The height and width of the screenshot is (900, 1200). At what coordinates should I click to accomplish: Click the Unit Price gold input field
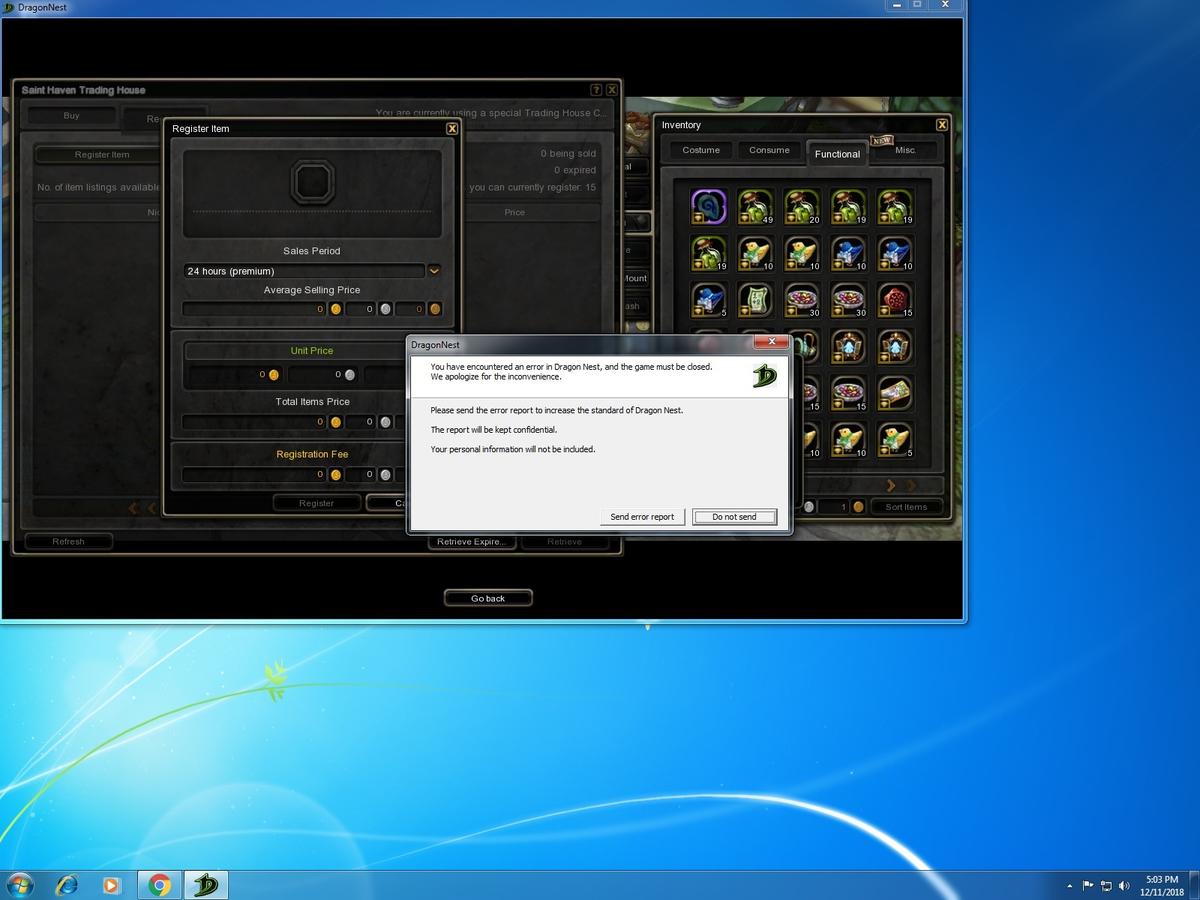pos(234,375)
